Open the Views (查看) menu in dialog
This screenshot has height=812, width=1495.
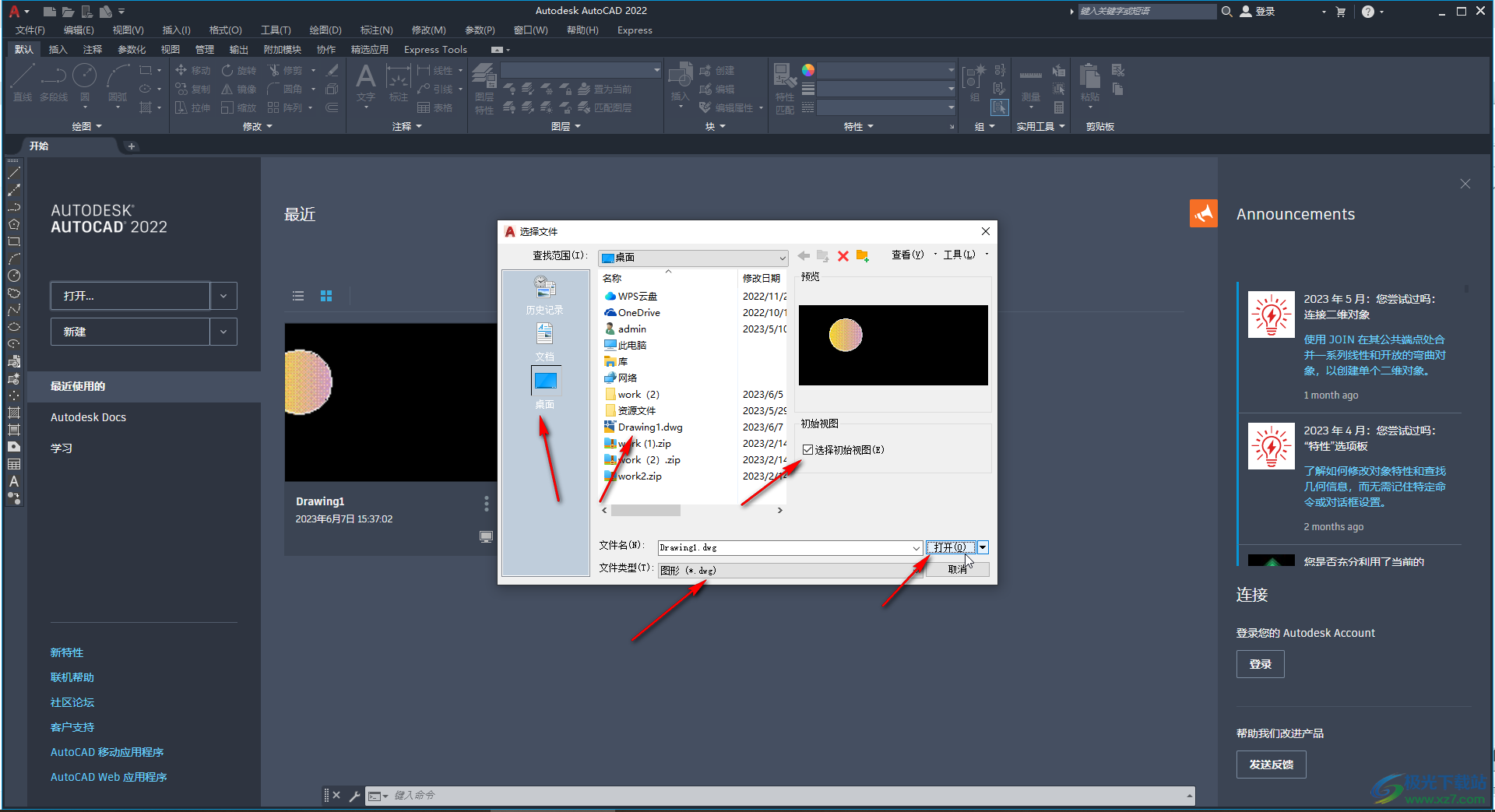pos(907,255)
